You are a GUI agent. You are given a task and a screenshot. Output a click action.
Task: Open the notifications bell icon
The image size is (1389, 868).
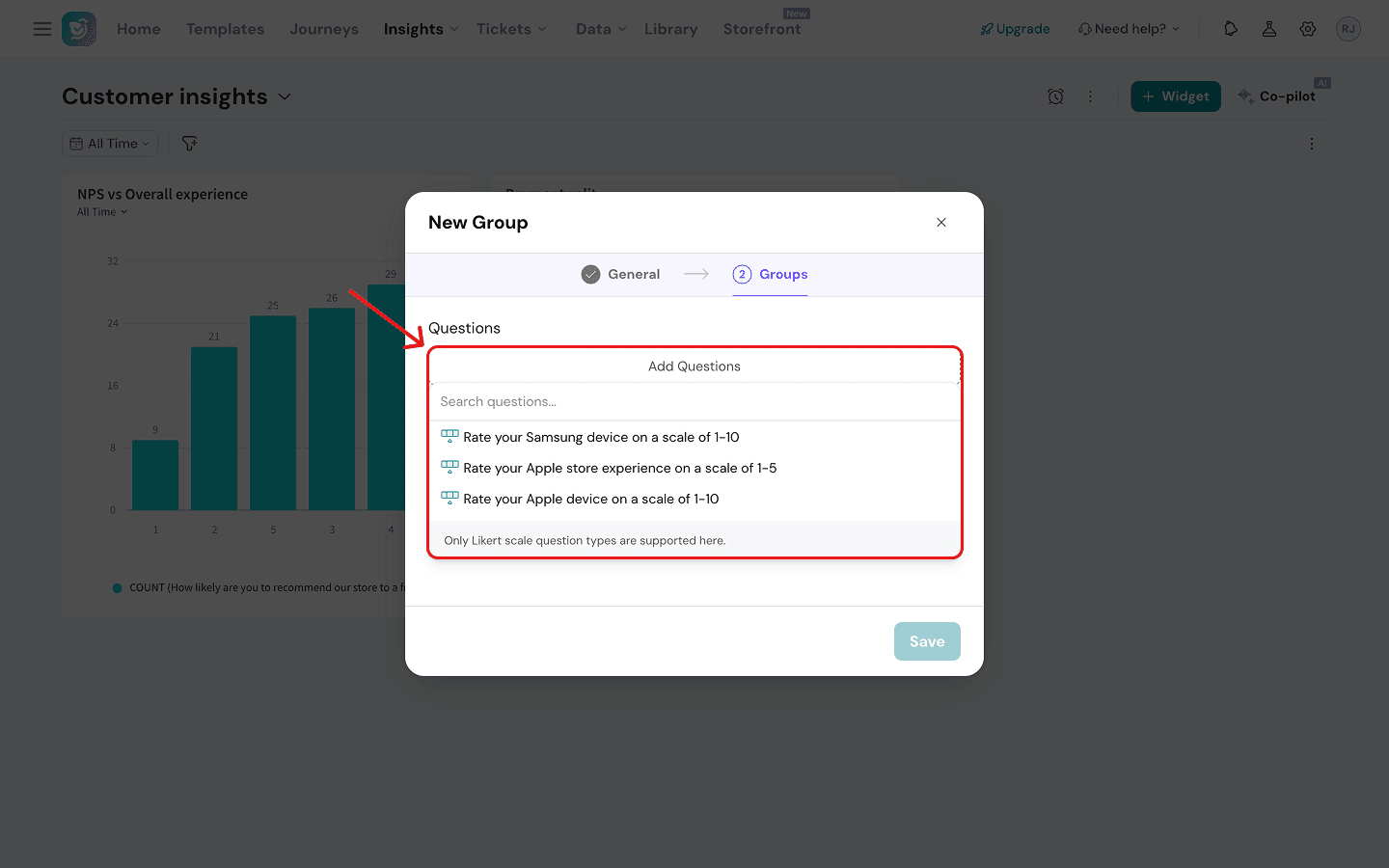pyautogui.click(x=1231, y=29)
